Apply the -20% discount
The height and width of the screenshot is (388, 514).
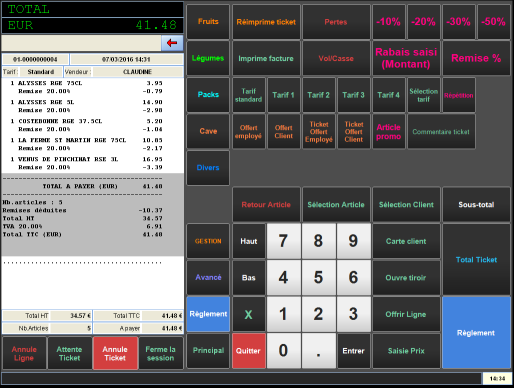(x=424, y=22)
